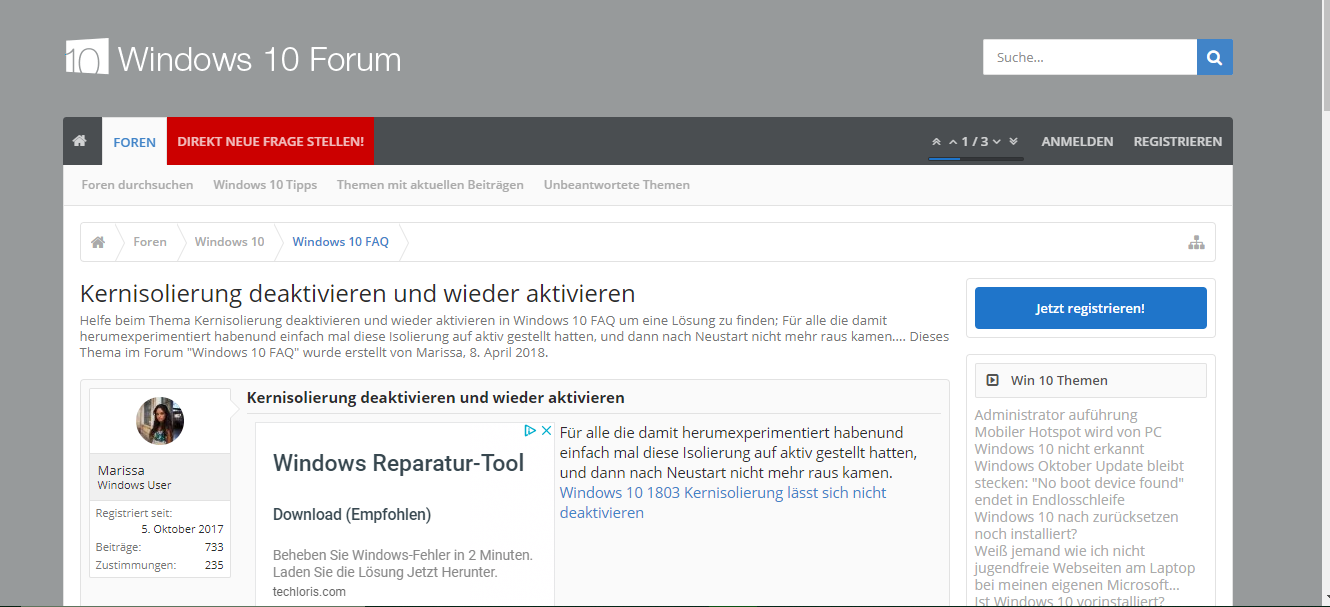Click registration date 5. Oktober 2017
The image size is (1330, 607).
182,529
